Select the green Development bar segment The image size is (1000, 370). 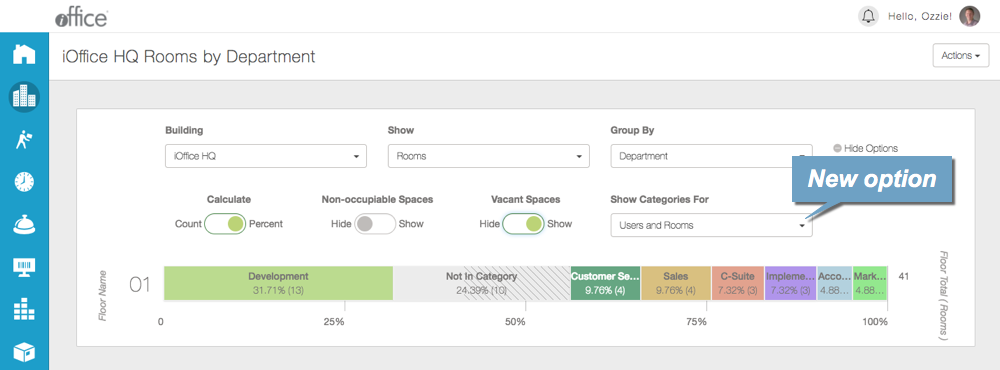[278, 283]
